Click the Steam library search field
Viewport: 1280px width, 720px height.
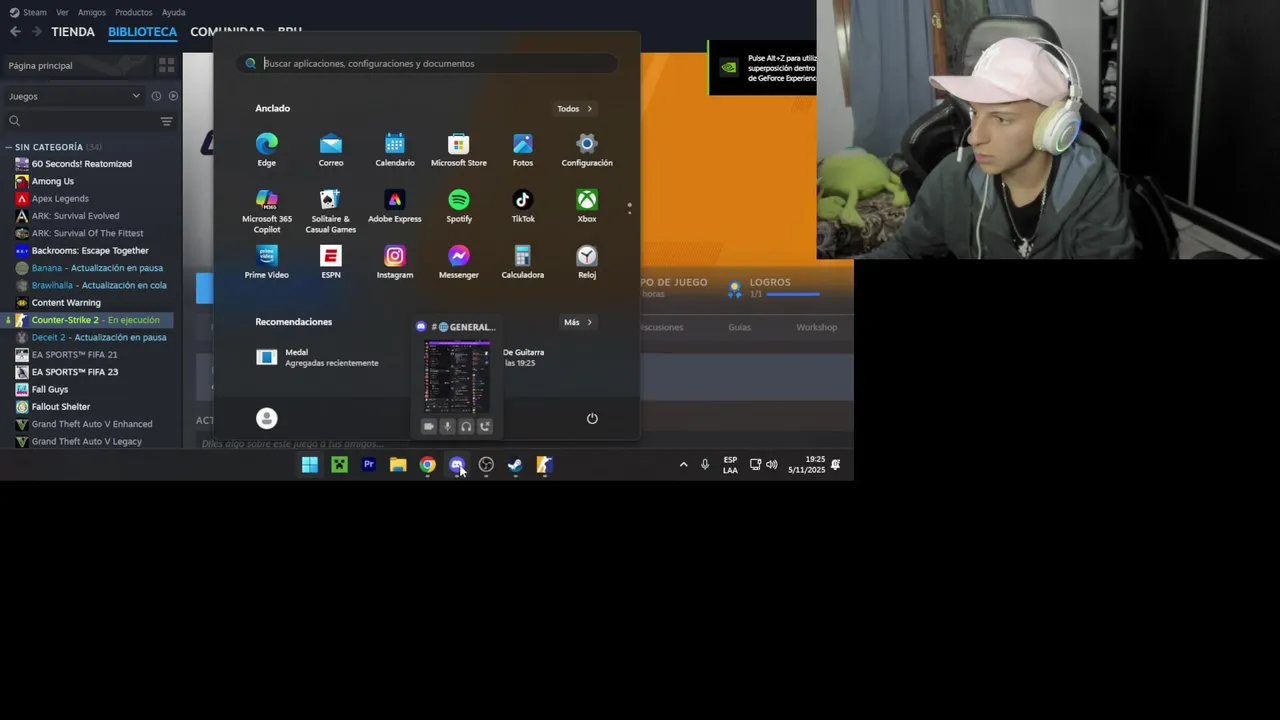(x=80, y=121)
